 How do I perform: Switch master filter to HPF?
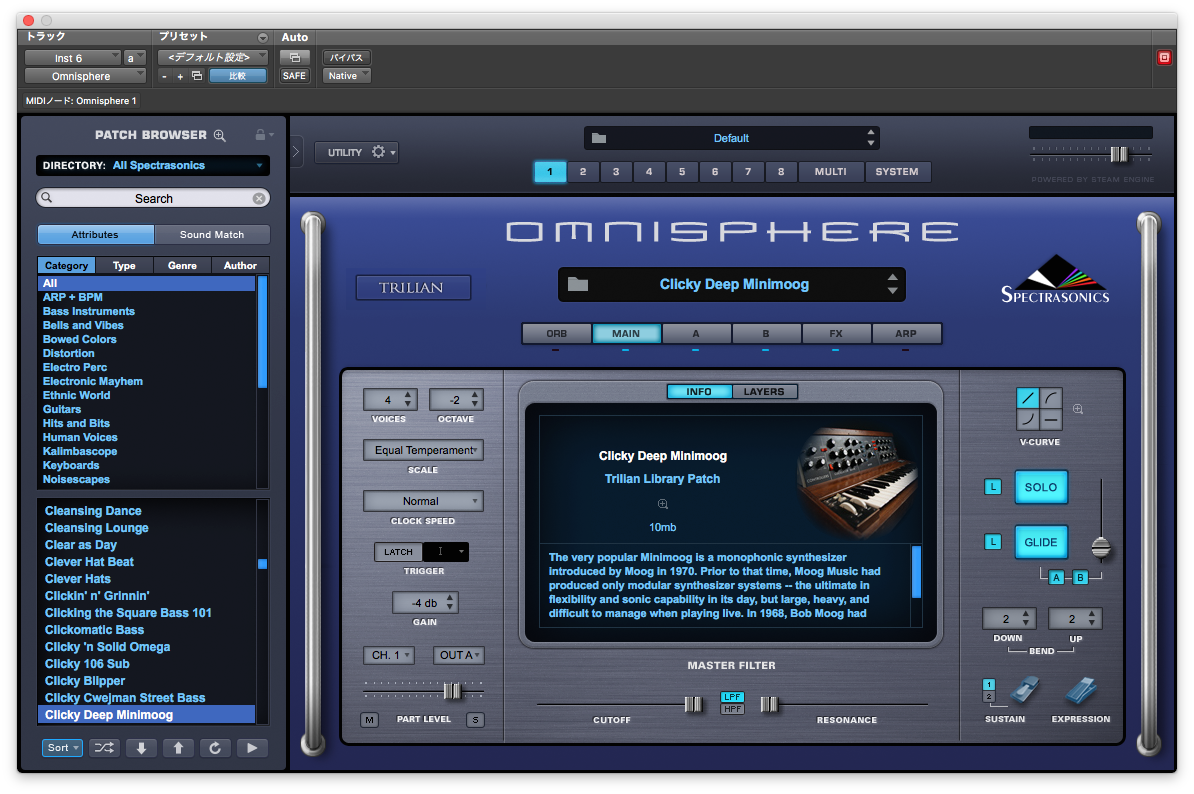(732, 709)
